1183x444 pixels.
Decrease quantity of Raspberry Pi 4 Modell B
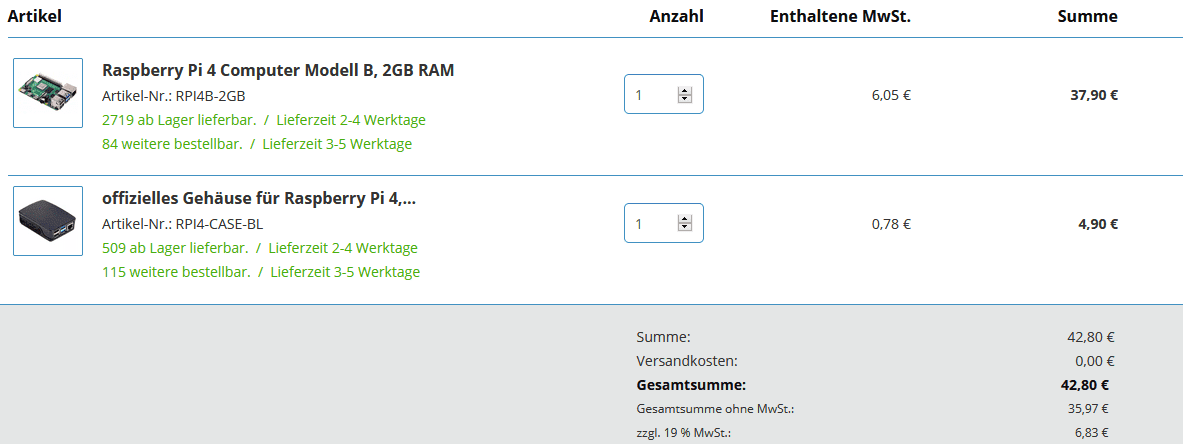pyautogui.click(x=685, y=99)
